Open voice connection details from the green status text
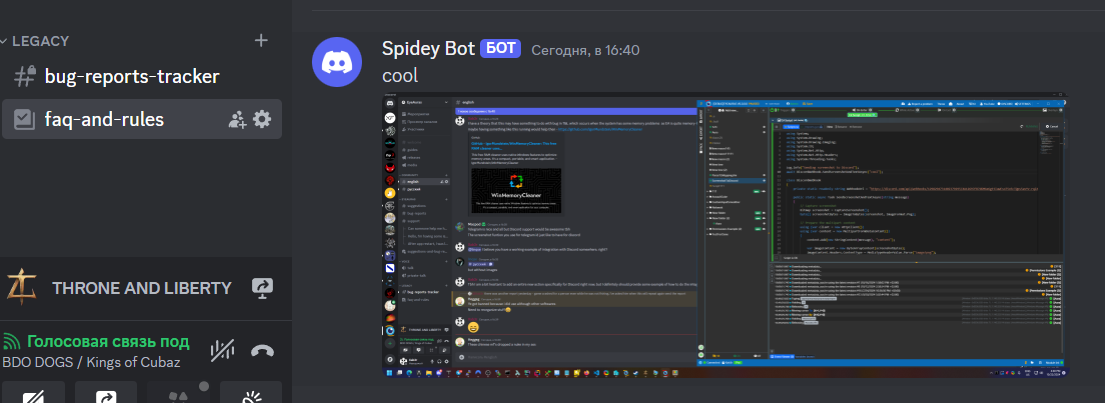Screen dimensions: 1105x403 coord(108,341)
